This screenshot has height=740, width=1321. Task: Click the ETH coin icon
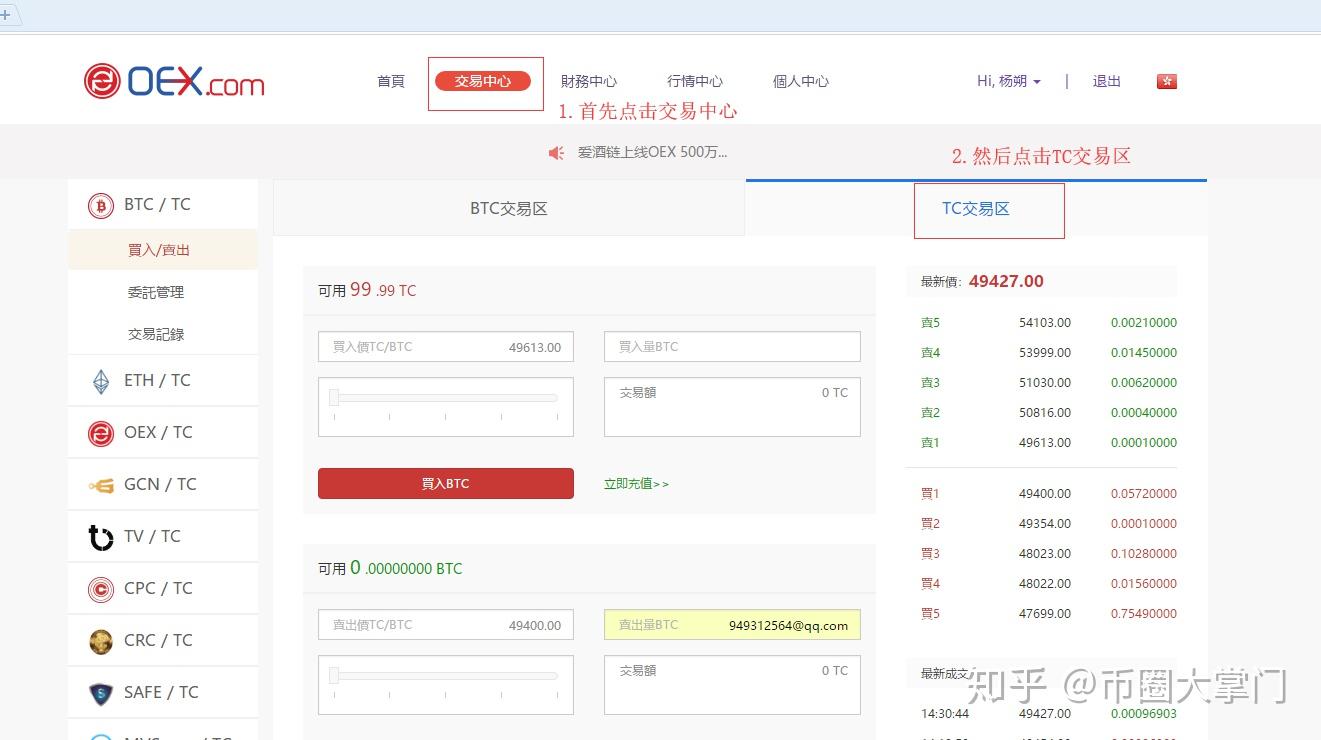100,380
